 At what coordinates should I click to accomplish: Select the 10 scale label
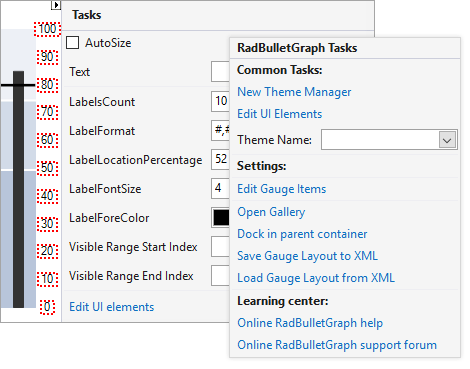47,279
